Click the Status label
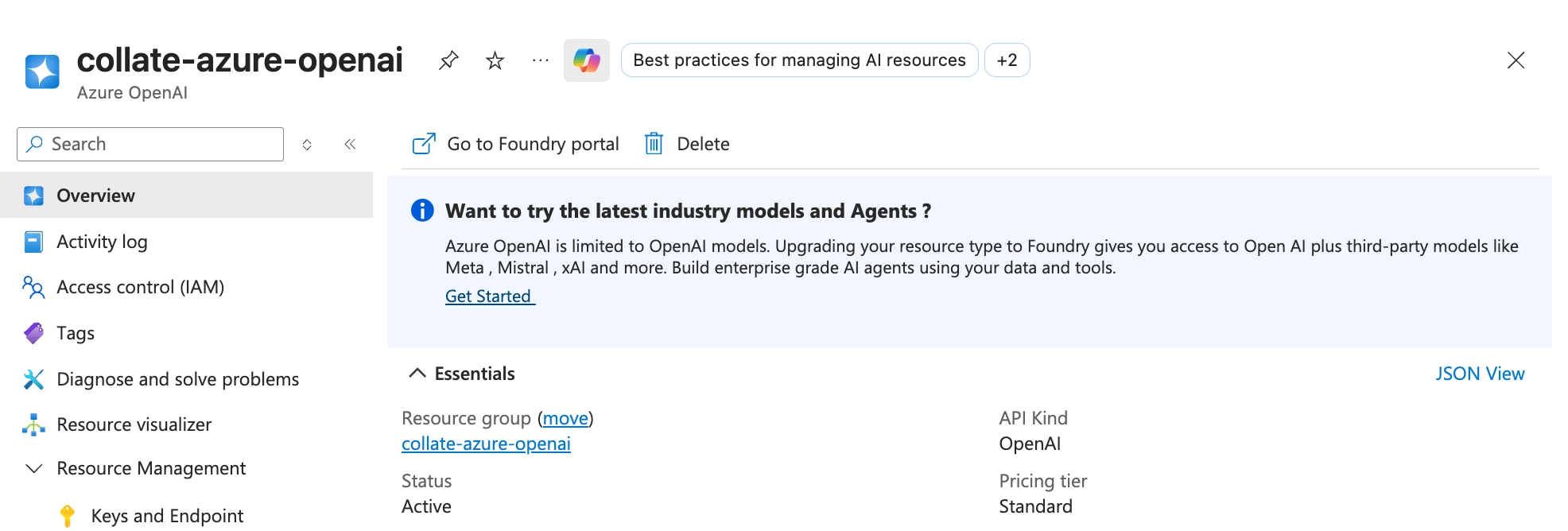Screen dimensions: 1568x531 tap(426, 481)
